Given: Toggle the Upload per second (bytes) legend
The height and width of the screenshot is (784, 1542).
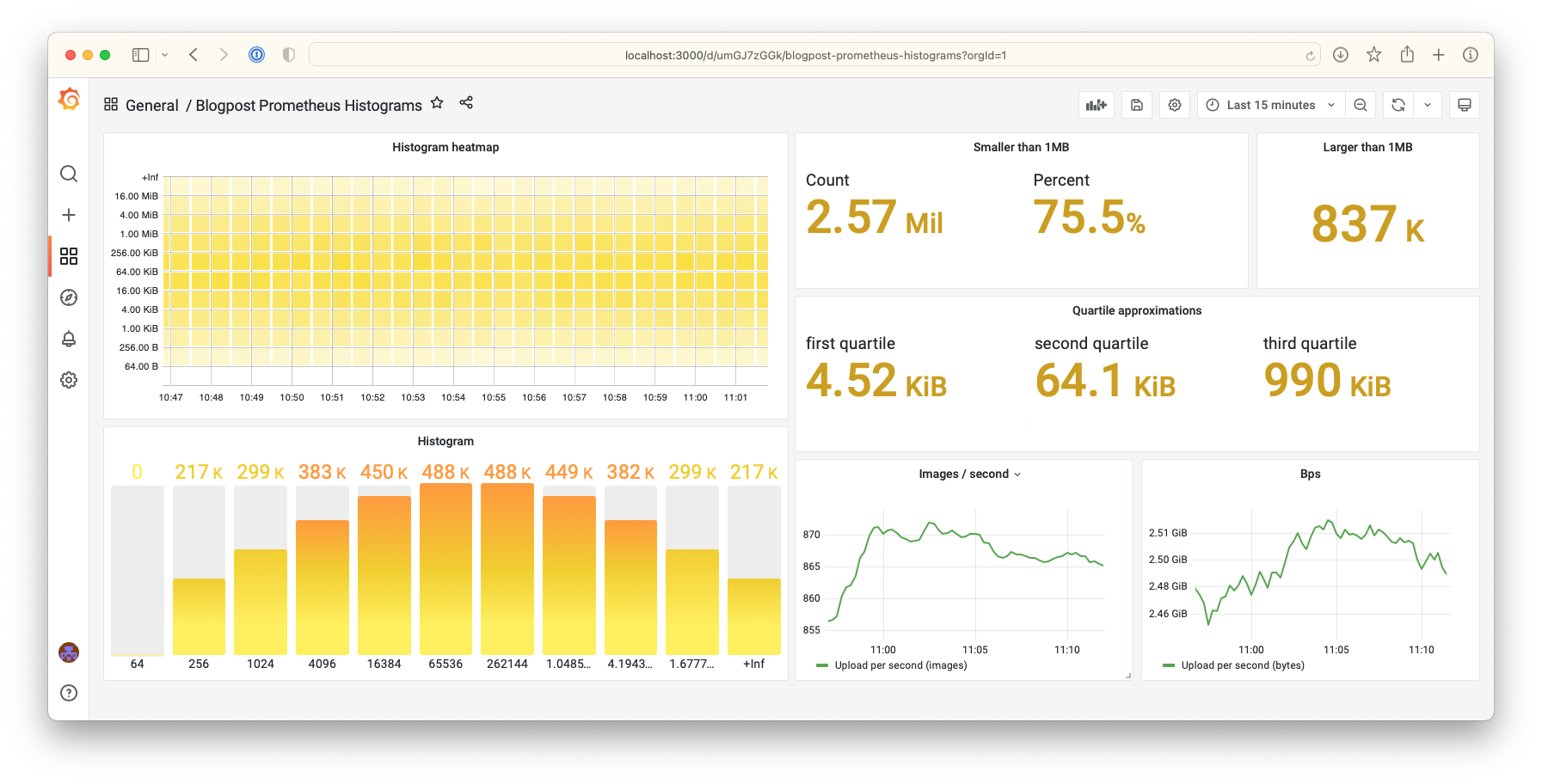Looking at the screenshot, I should tap(1243, 665).
